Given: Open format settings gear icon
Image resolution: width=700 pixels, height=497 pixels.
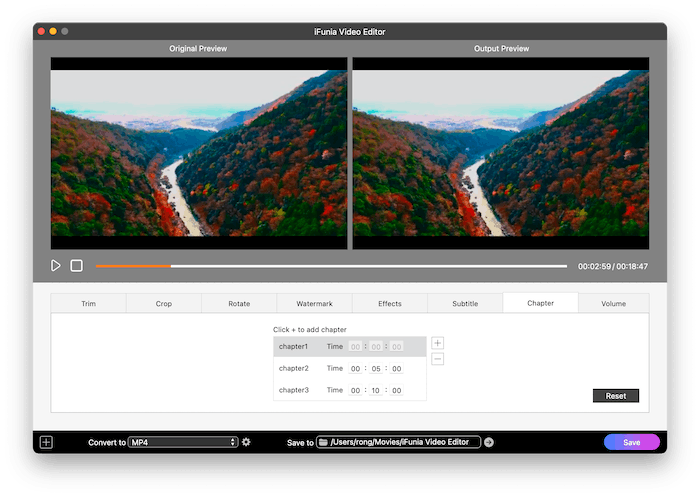Looking at the screenshot, I should pos(246,442).
